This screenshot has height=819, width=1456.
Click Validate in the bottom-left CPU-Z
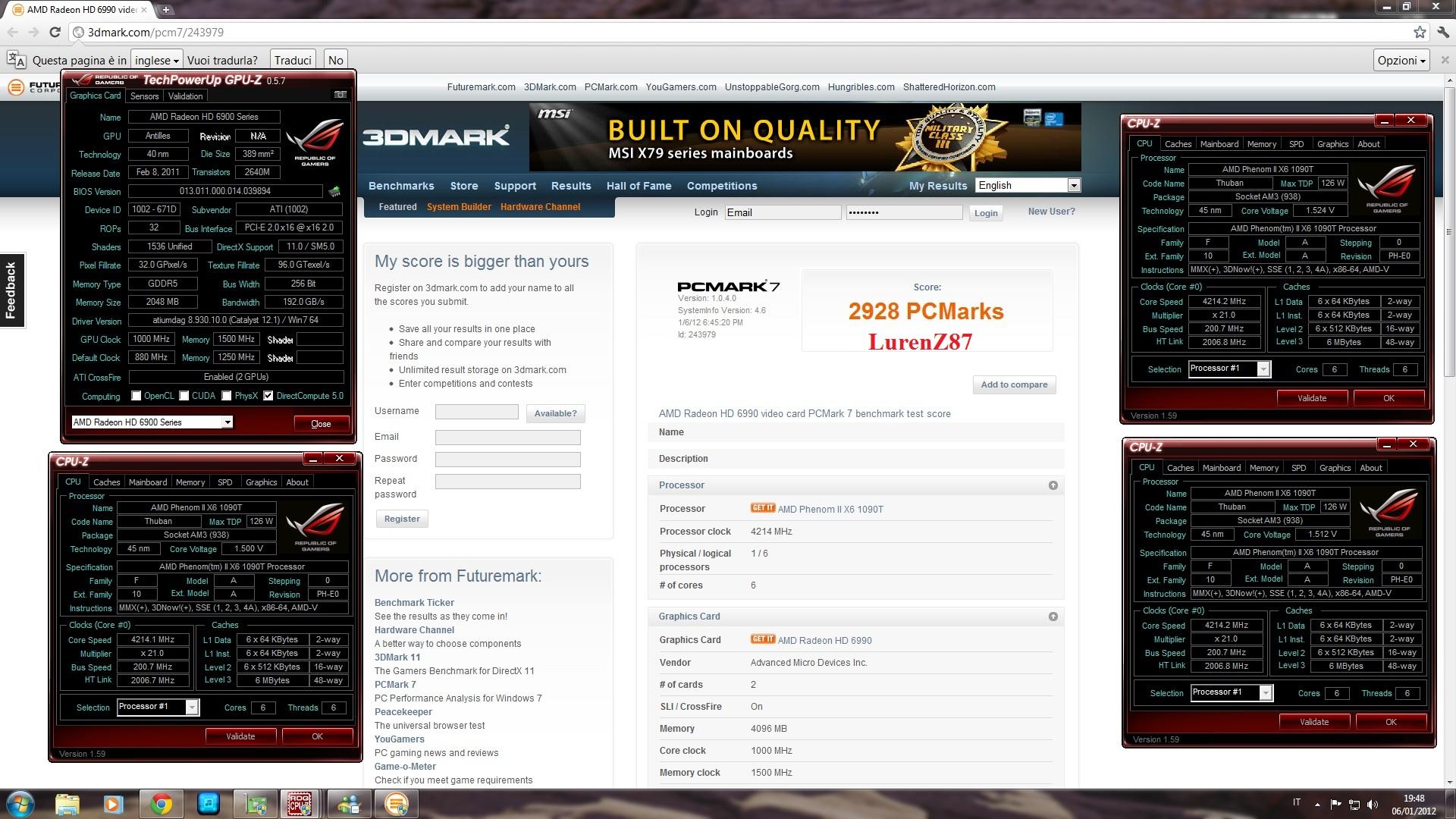pos(240,736)
